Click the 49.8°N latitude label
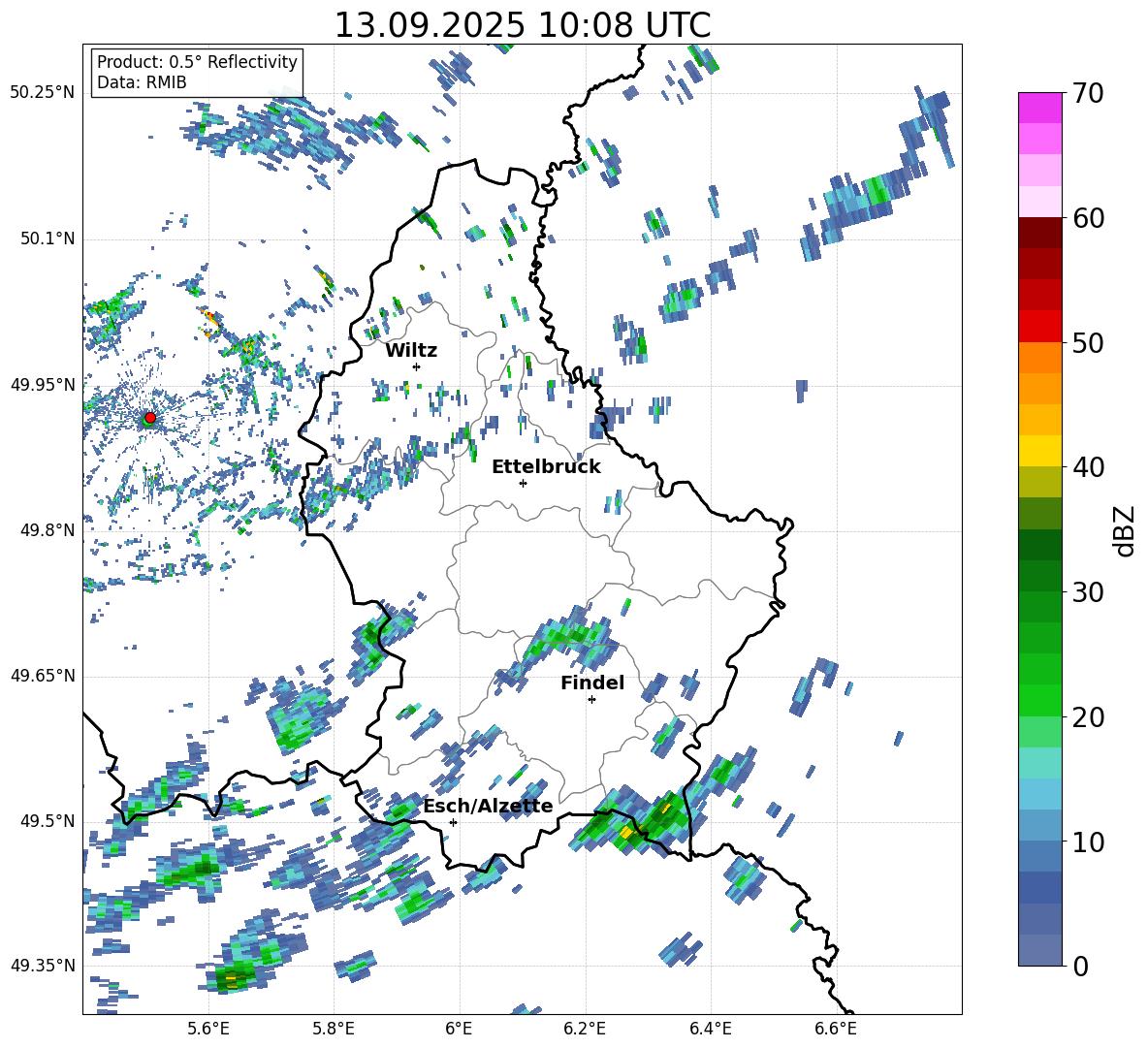1148x1048 pixels. pyautogui.click(x=47, y=530)
